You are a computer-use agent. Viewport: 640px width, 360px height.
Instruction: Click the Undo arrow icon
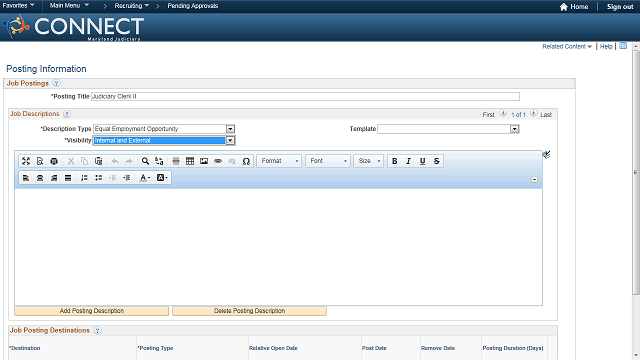coord(115,161)
